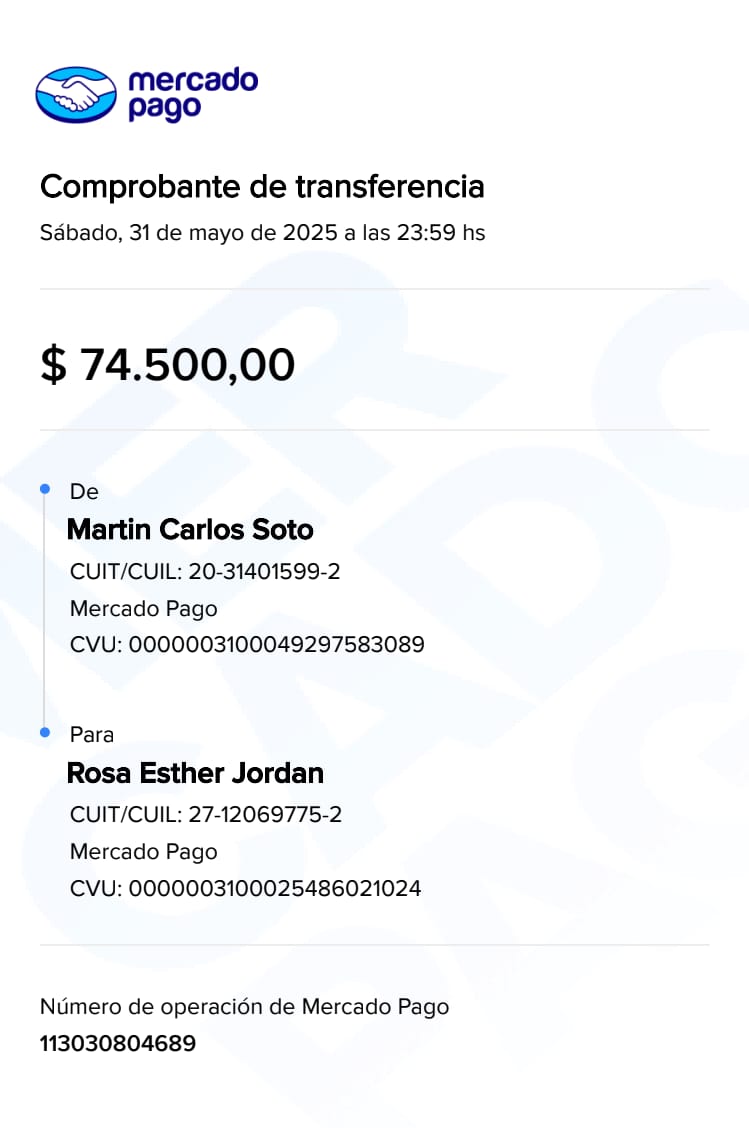Screen dimensions: 749x1128
Task: Select sender name Martin Carlos Soto
Action: 190,530
